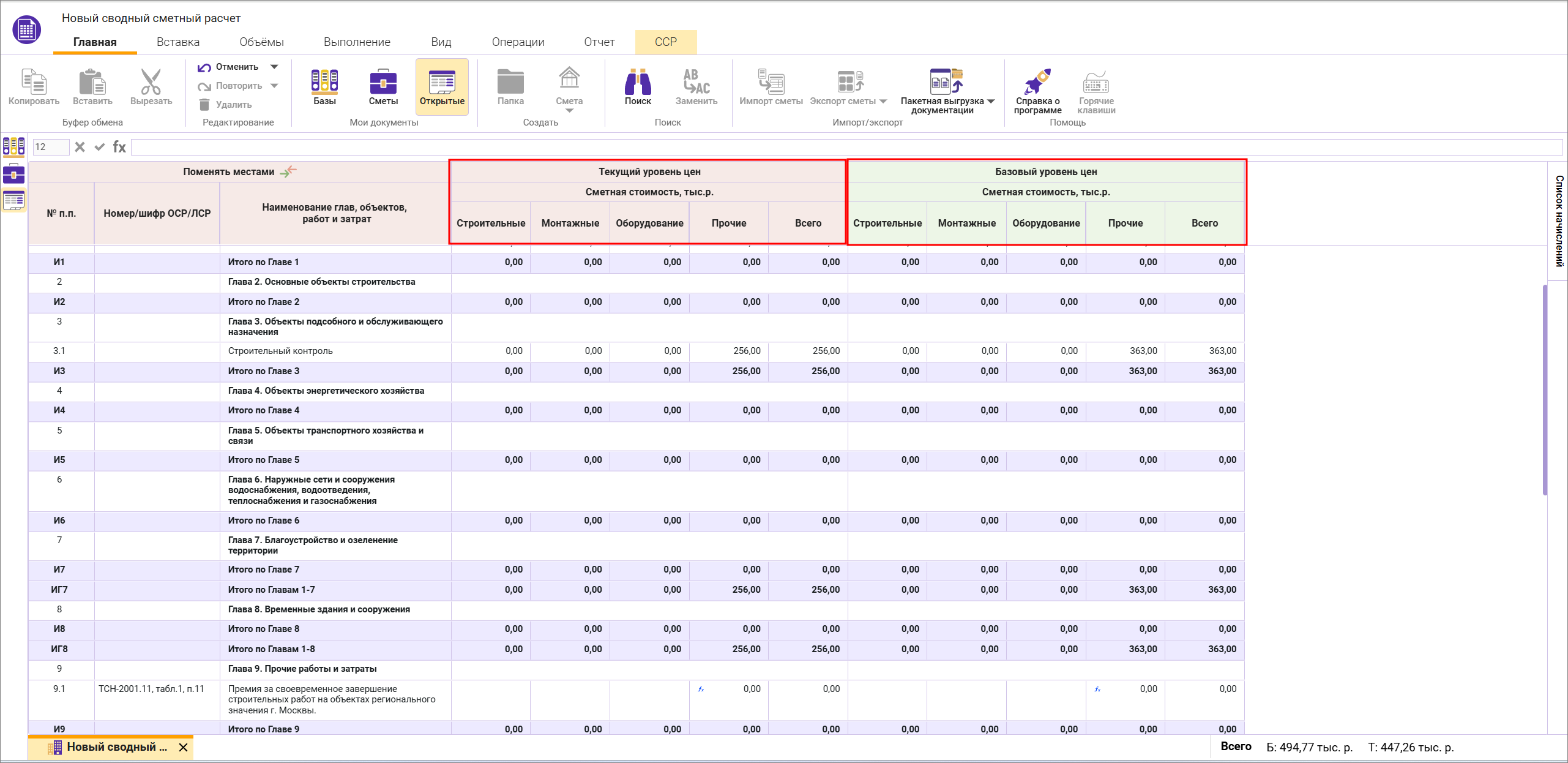Click the Сметы briefcase icon
This screenshot has height=763, width=1568.
[383, 82]
